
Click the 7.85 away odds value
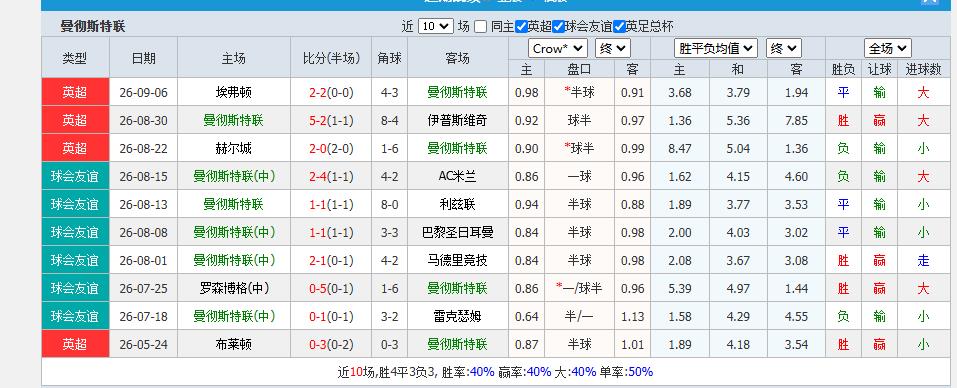(796, 121)
